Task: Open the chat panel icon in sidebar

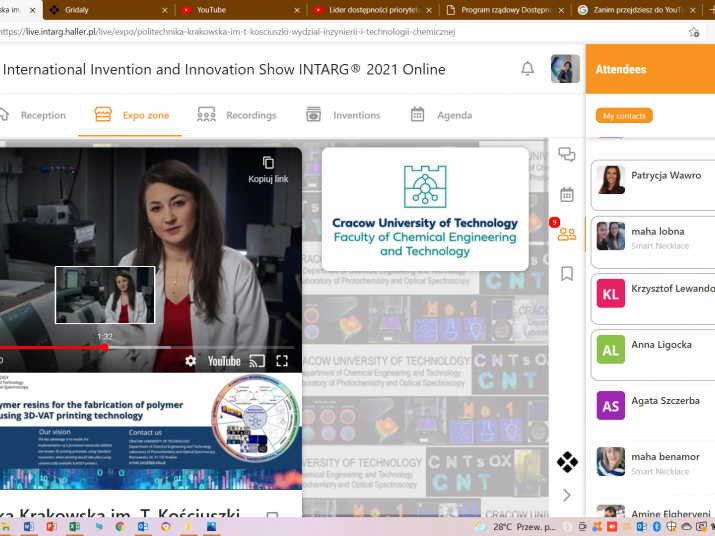Action: click(567, 154)
